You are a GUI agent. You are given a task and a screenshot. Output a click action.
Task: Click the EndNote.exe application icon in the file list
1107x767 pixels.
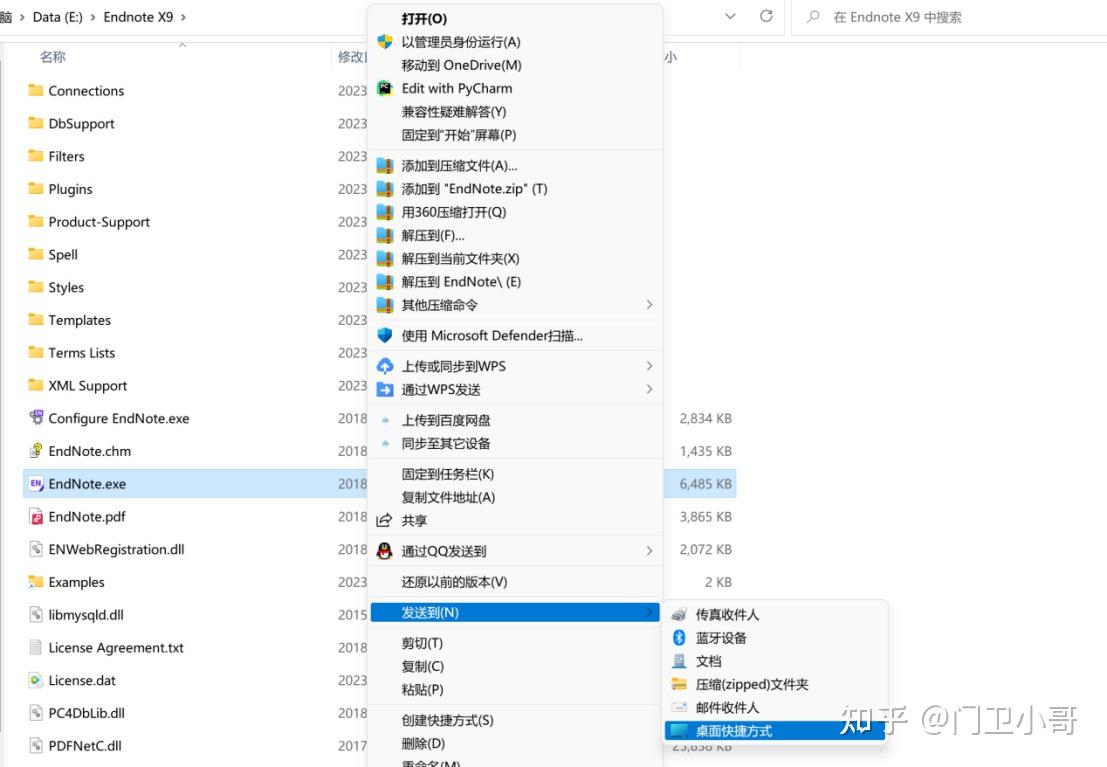(x=37, y=483)
